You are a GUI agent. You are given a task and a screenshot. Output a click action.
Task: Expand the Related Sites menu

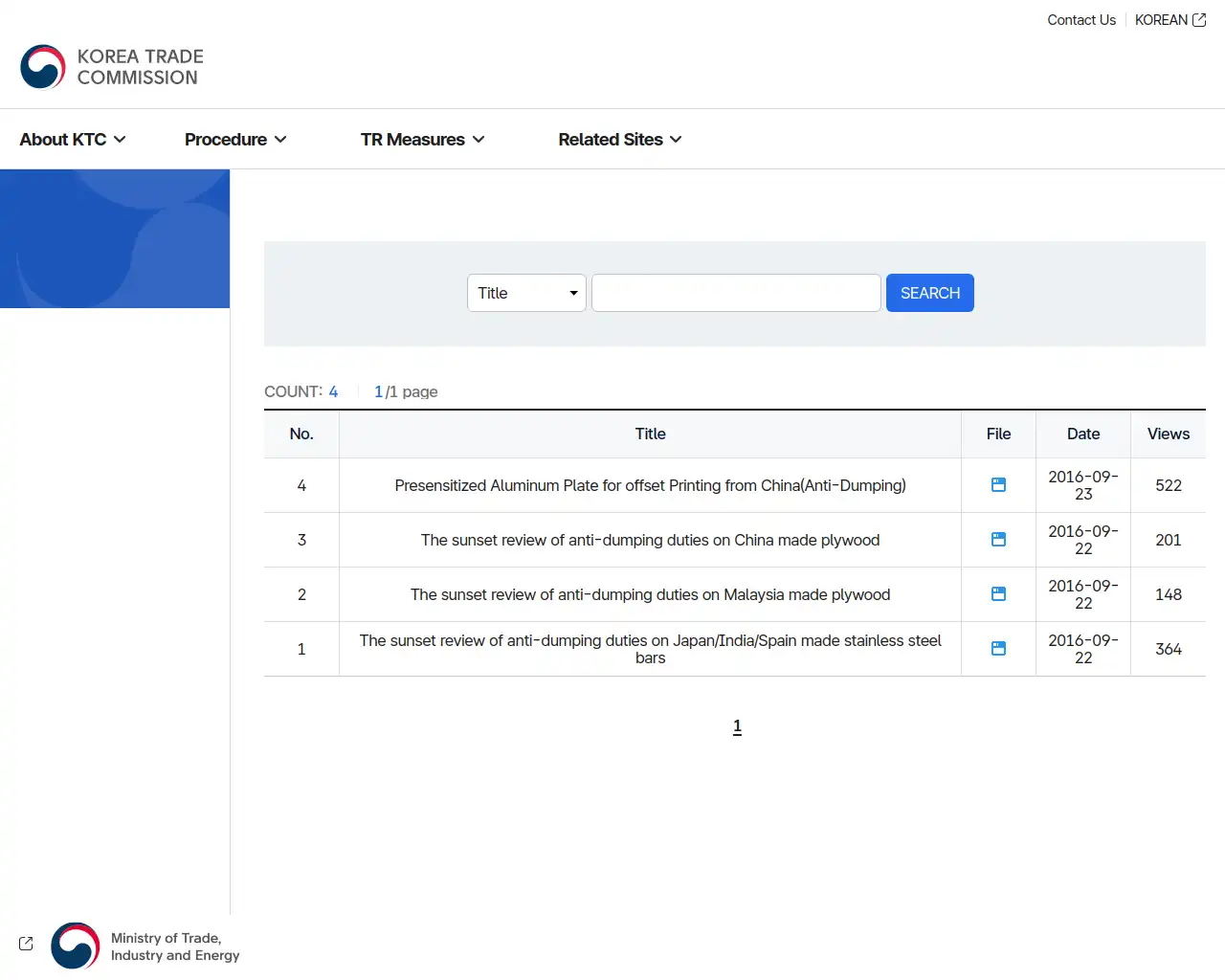coord(620,140)
